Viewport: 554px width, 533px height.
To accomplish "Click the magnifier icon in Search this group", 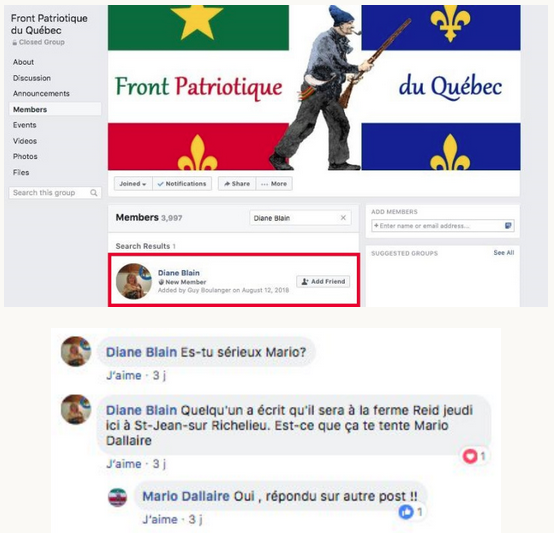I will pyautogui.click(x=94, y=193).
